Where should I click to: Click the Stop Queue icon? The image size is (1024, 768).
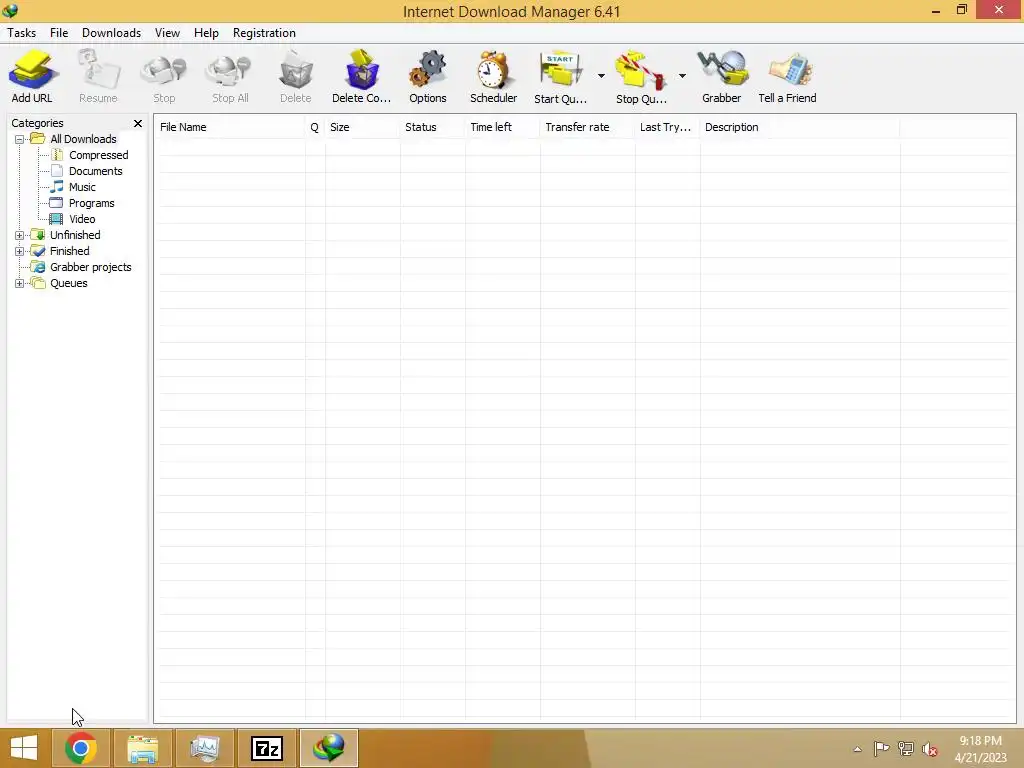point(641,76)
